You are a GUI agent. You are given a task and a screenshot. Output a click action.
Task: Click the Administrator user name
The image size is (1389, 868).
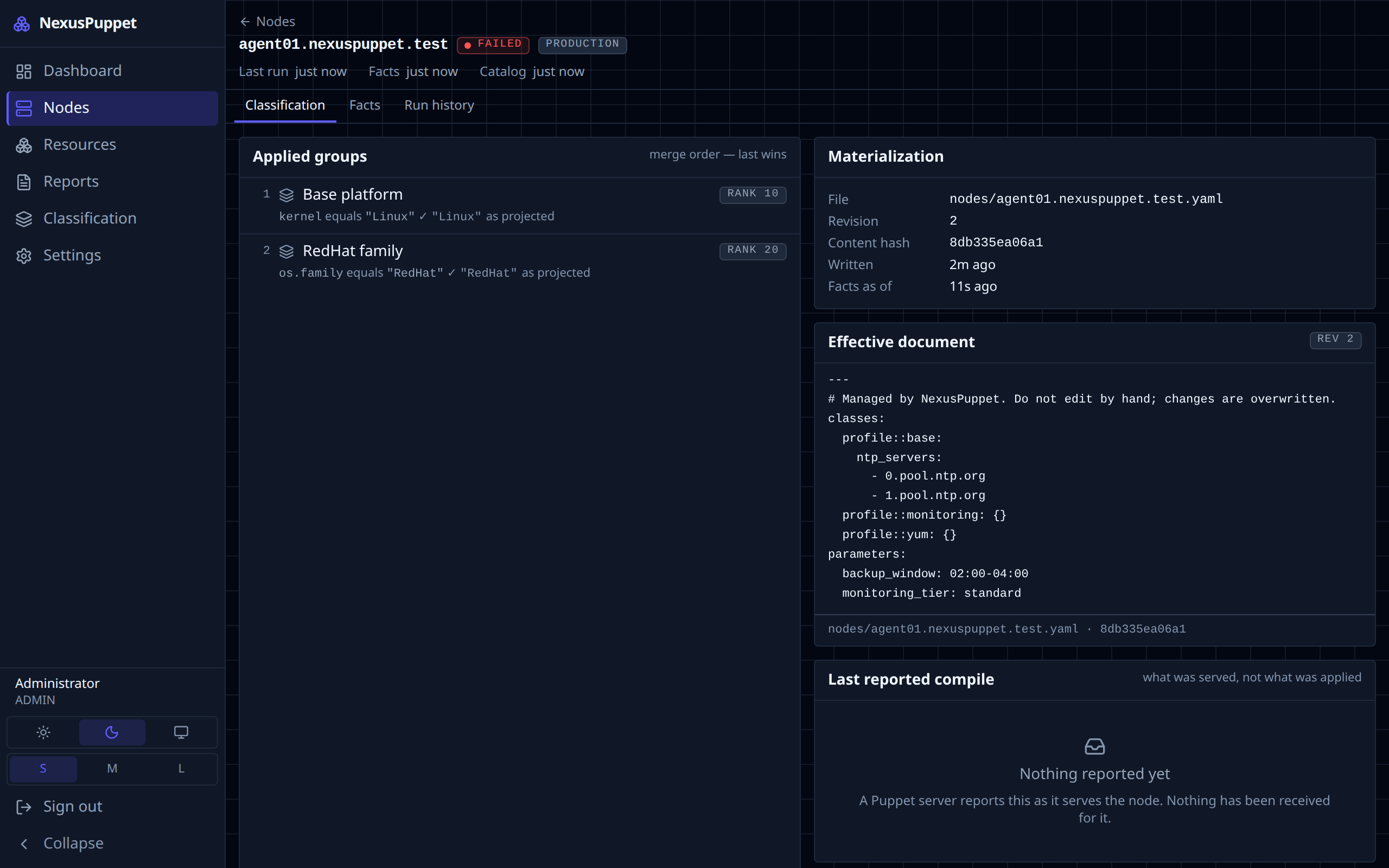click(x=57, y=683)
